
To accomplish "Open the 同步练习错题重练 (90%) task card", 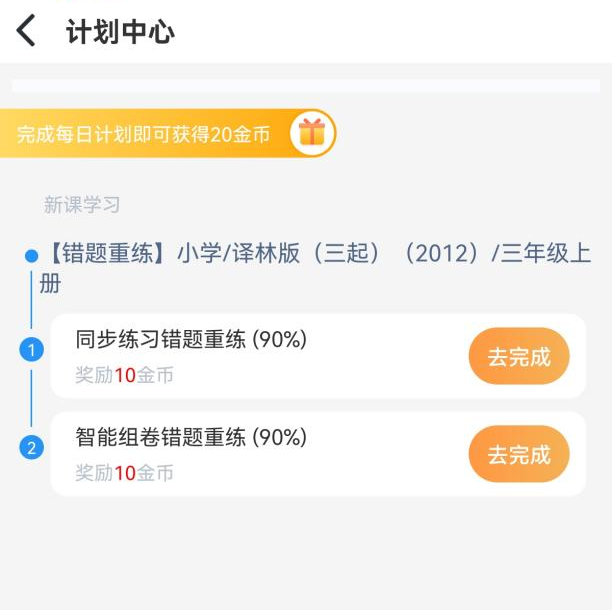I will click(318, 356).
